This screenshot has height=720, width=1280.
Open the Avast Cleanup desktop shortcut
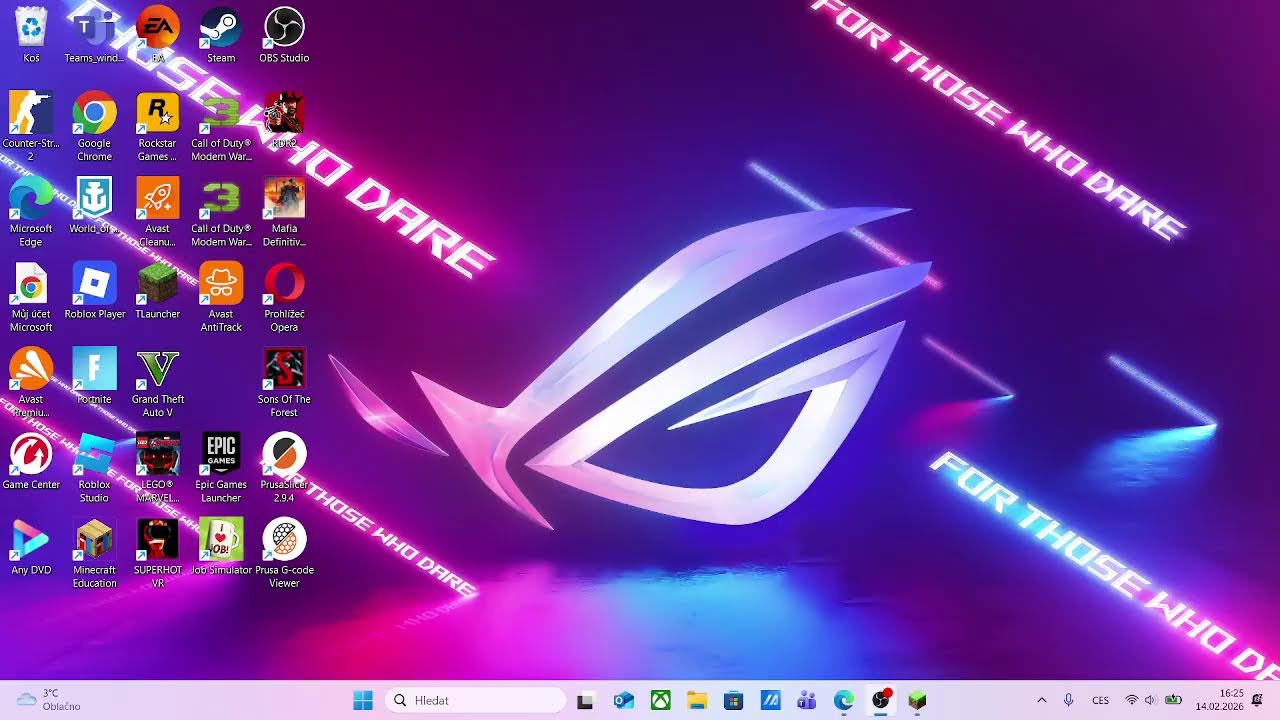pyautogui.click(x=158, y=212)
